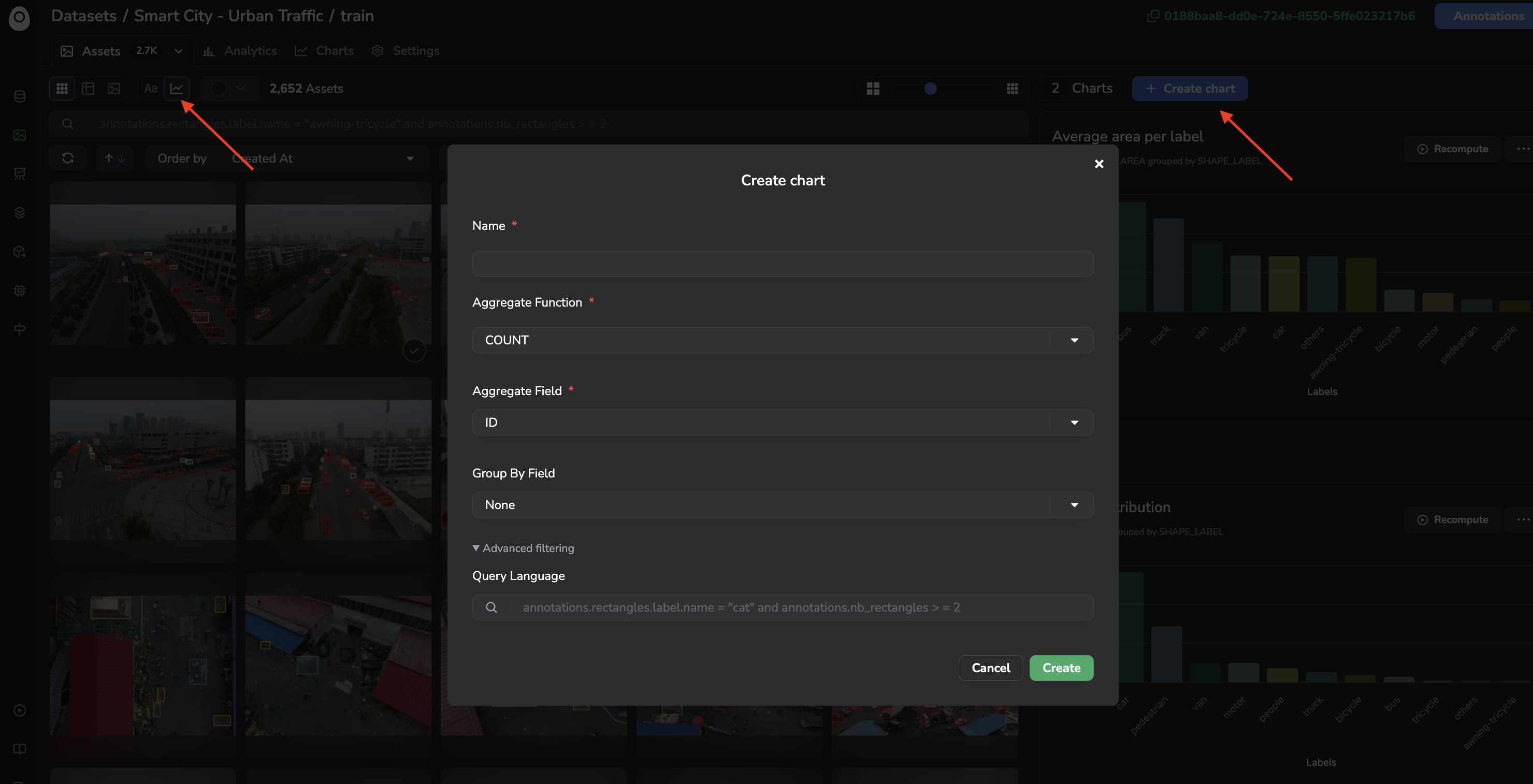Click the green checkmark on asset thumbnail

(x=414, y=351)
